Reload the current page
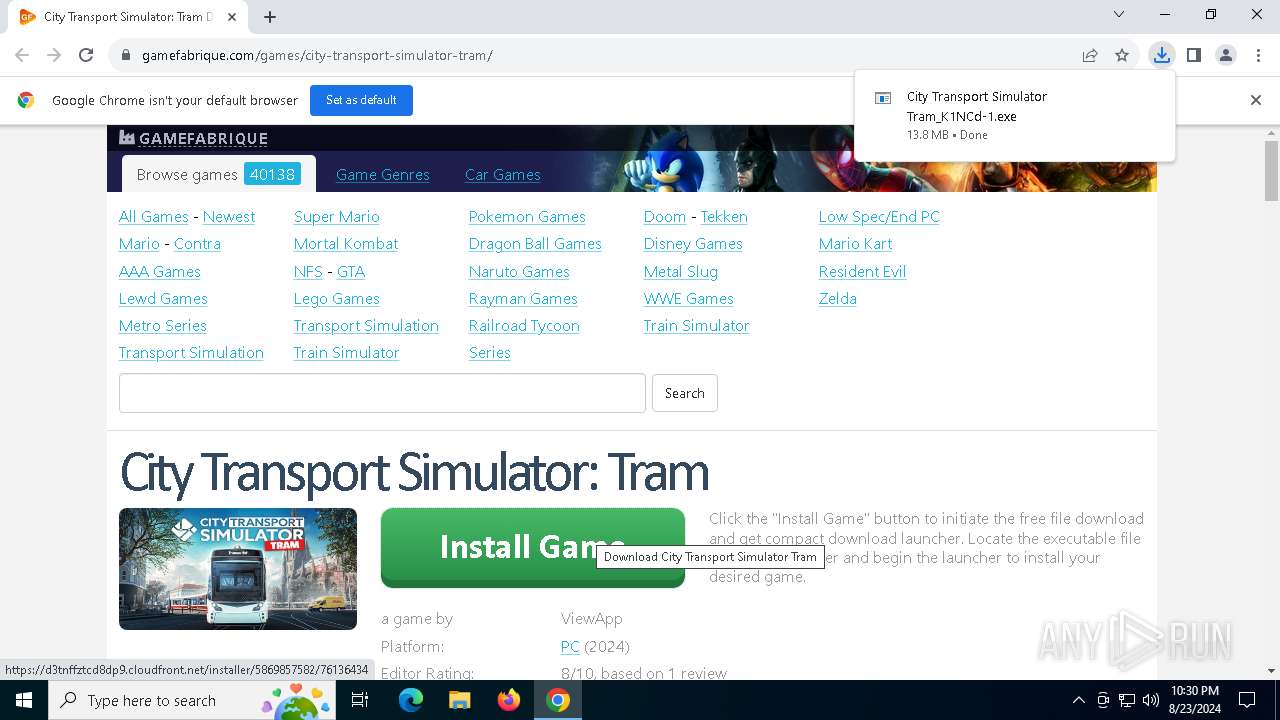 pyautogui.click(x=86, y=55)
